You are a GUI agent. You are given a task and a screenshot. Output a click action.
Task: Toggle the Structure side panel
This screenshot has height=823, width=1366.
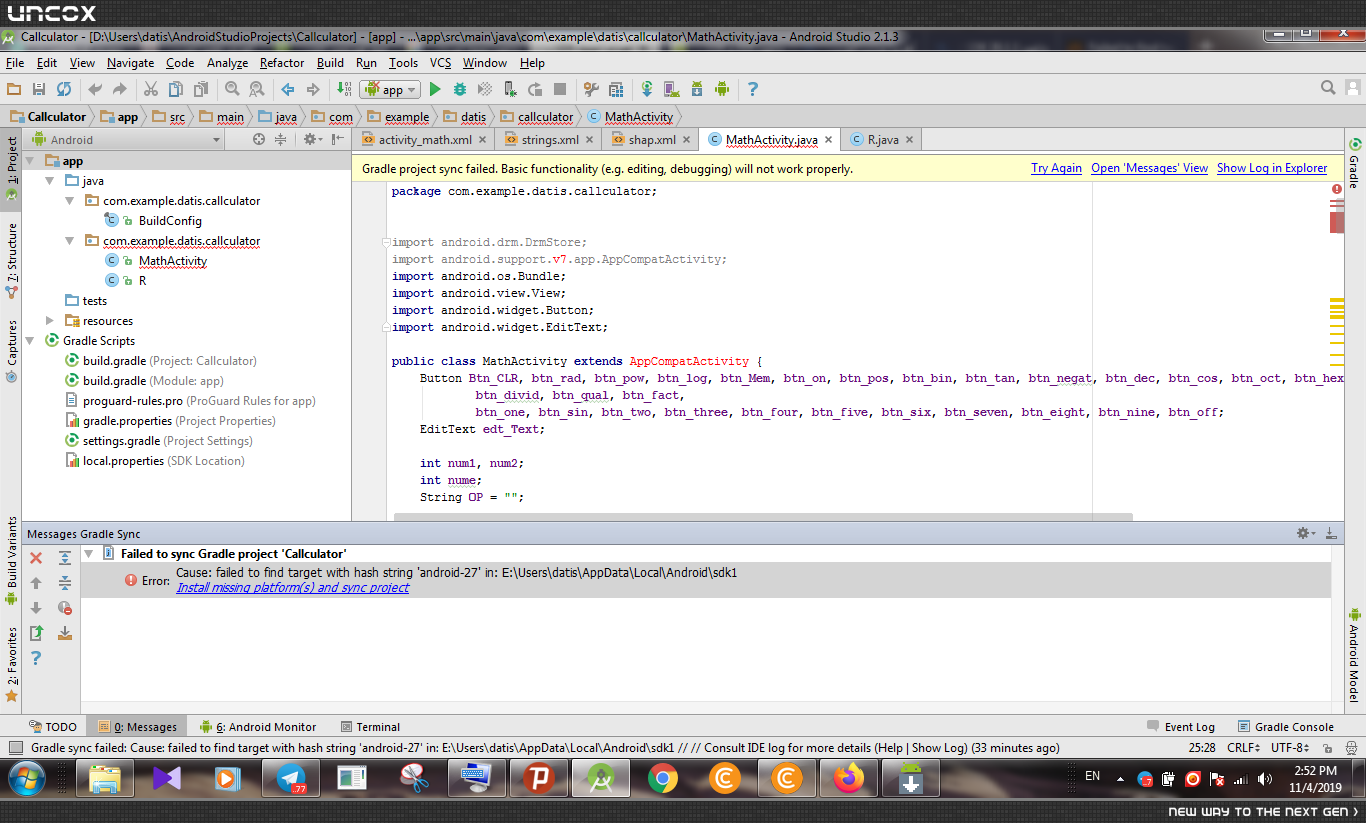11,261
